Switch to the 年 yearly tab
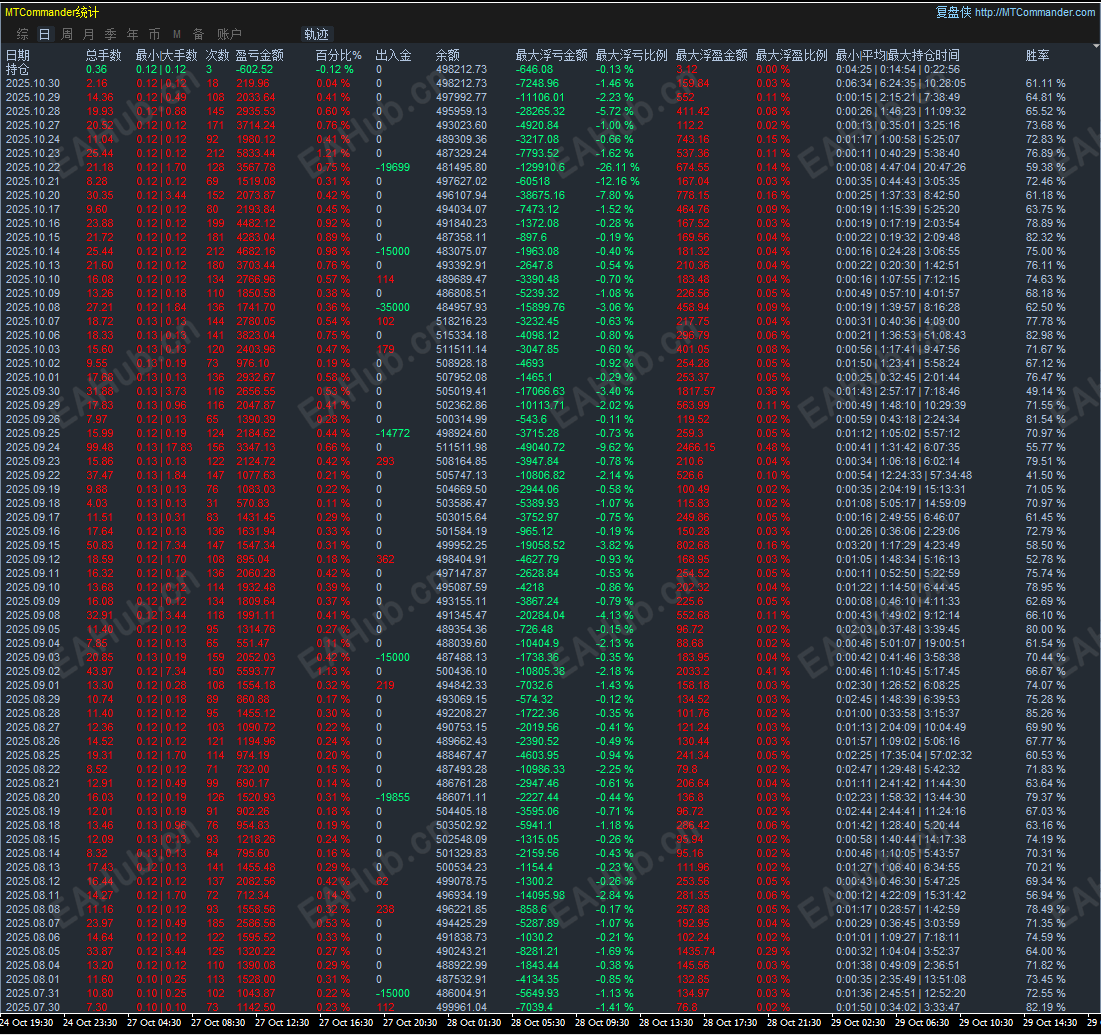 [x=133, y=34]
